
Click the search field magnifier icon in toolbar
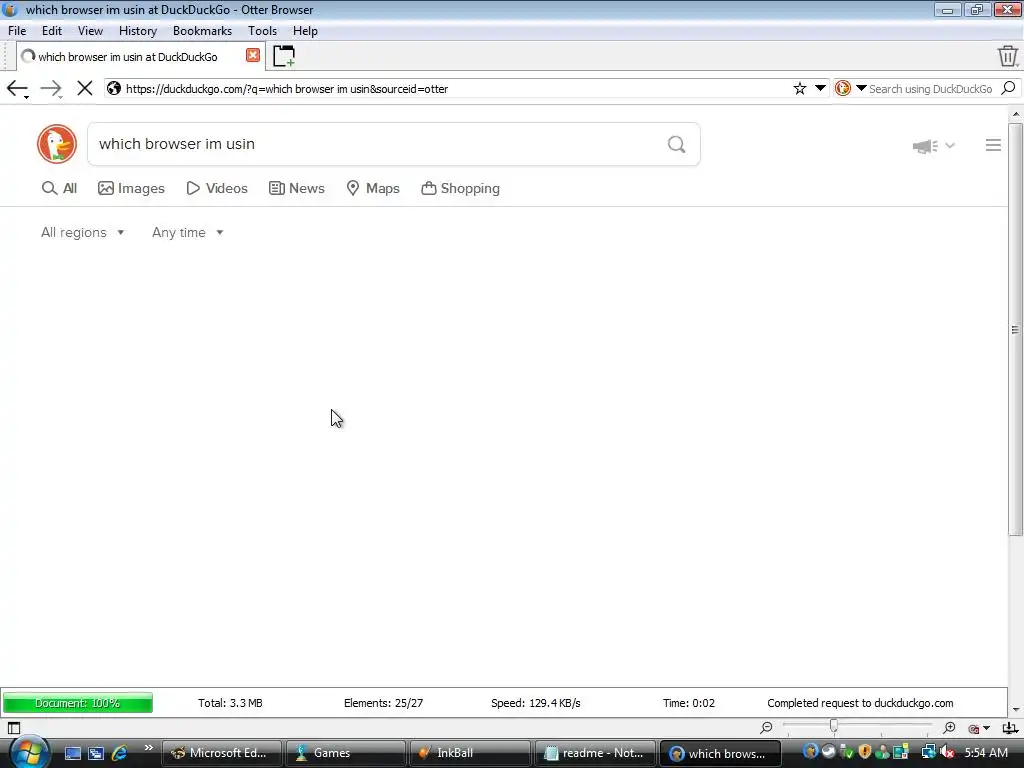[1008, 88]
